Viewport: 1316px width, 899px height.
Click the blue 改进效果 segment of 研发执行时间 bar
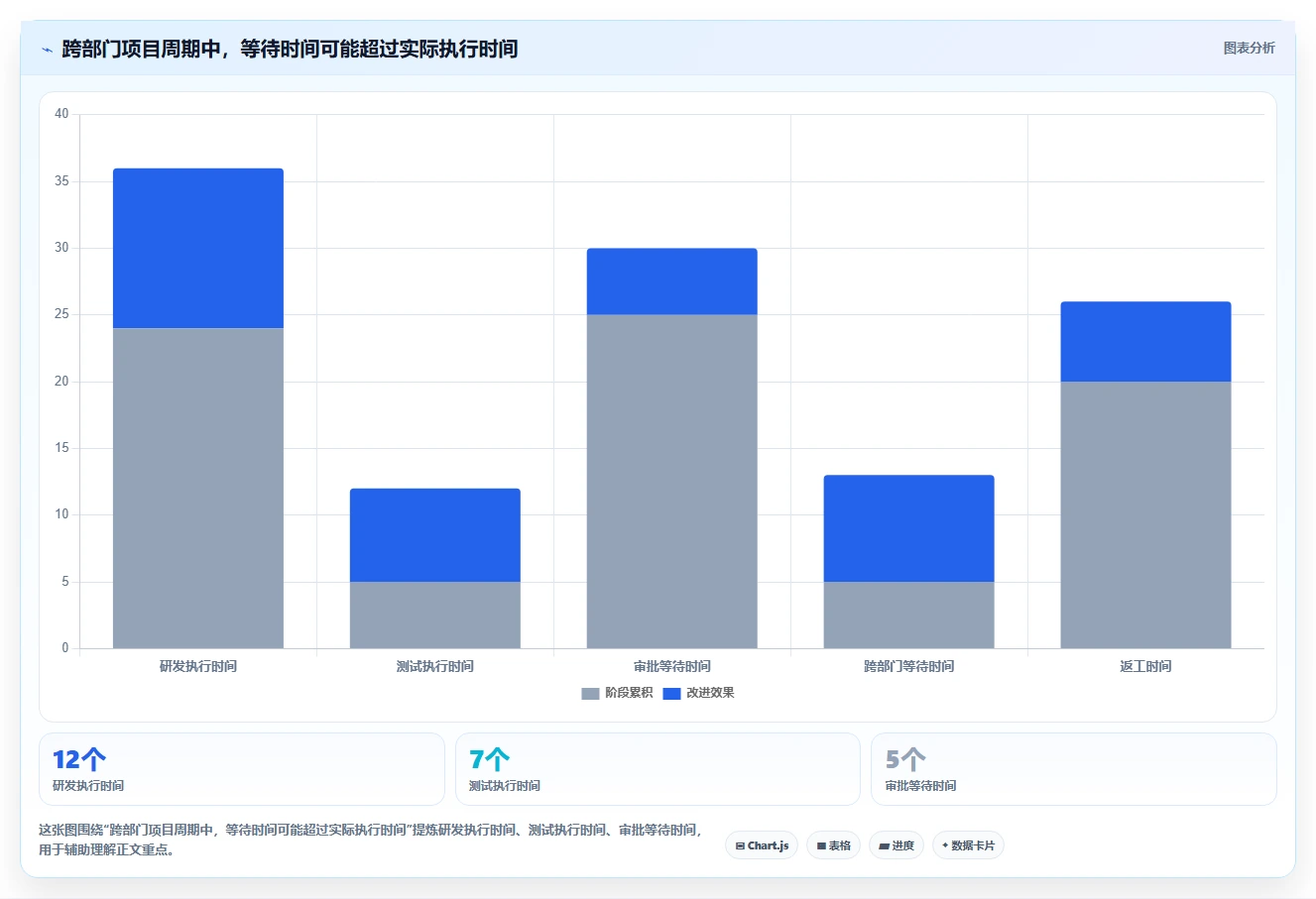198,248
